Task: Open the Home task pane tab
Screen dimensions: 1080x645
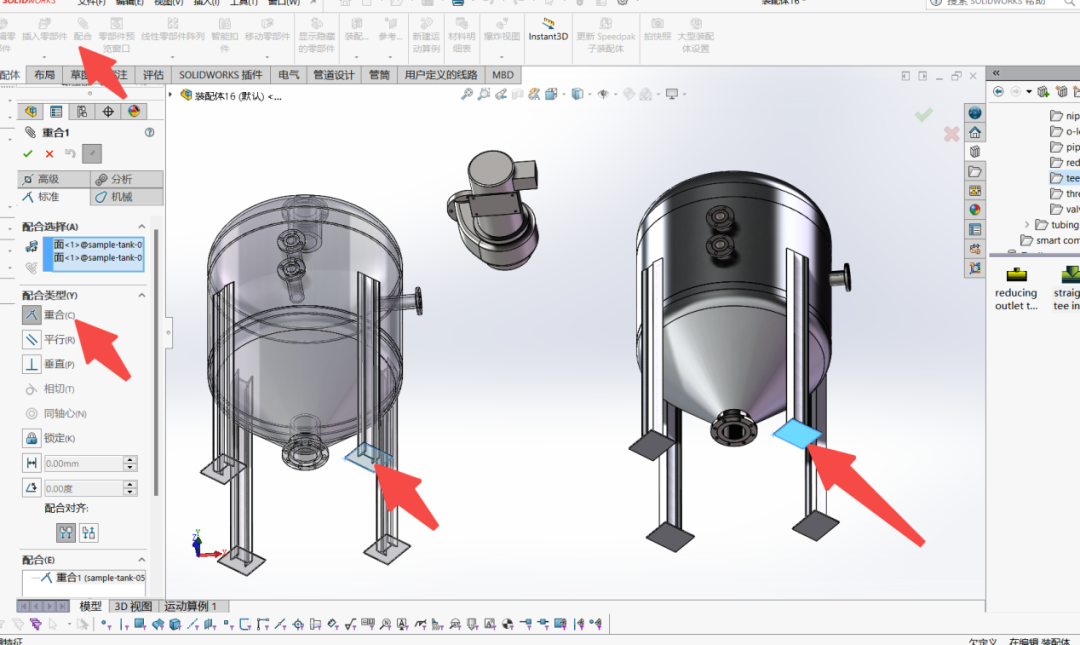Action: coord(975,132)
